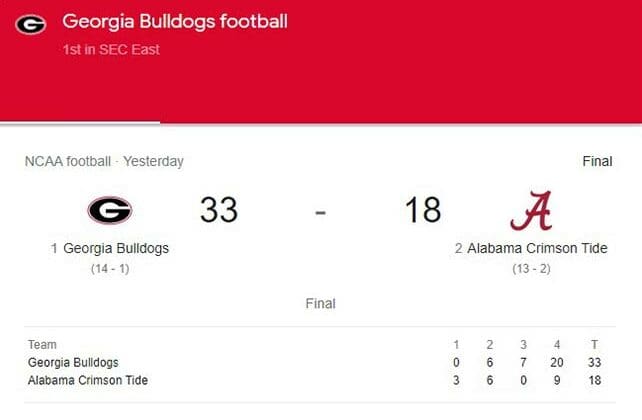Click the 1st in SEC East subtitle
The image size is (642, 420).
[111, 50]
